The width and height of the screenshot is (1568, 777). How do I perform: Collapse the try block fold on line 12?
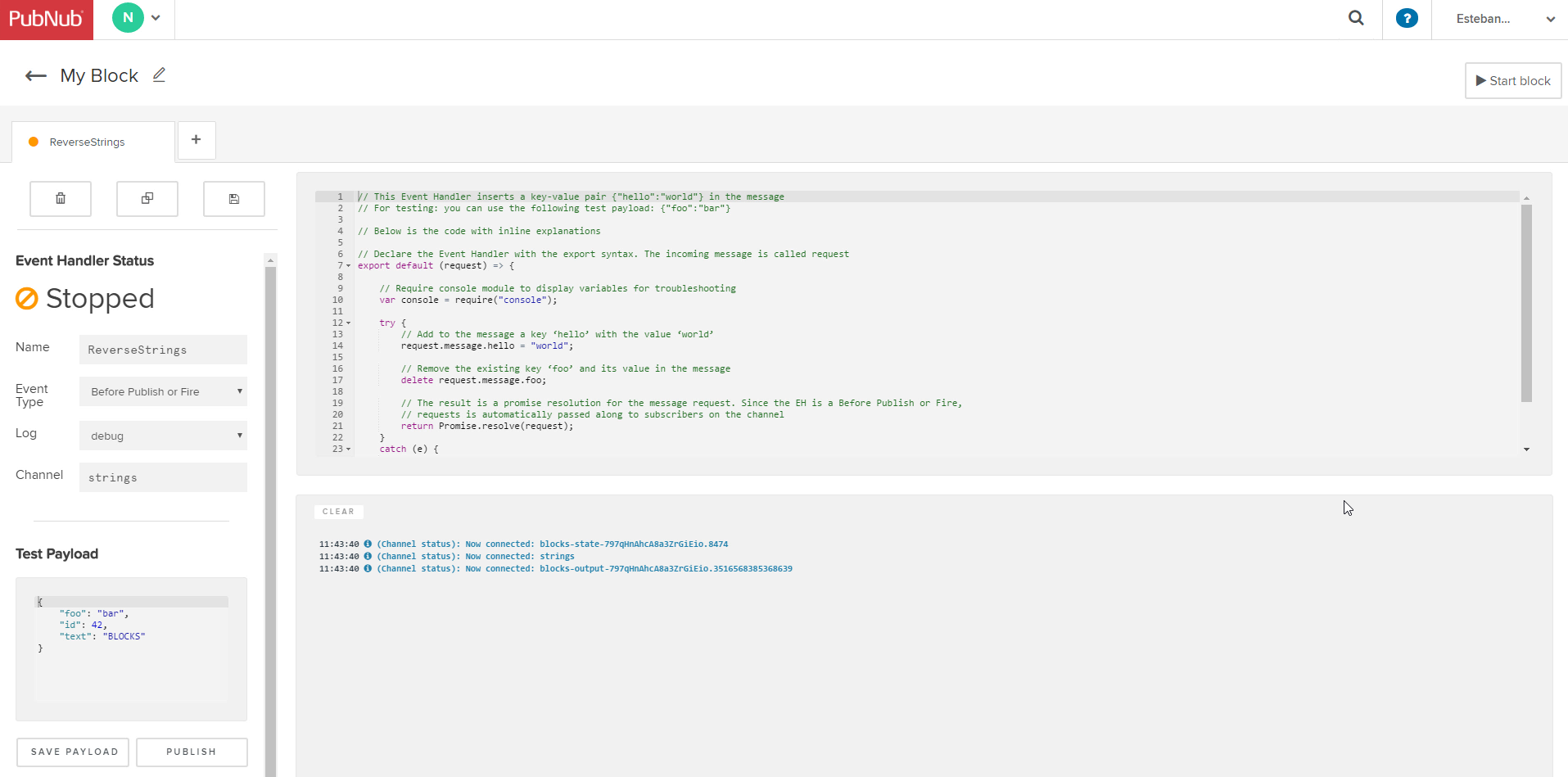tap(349, 323)
